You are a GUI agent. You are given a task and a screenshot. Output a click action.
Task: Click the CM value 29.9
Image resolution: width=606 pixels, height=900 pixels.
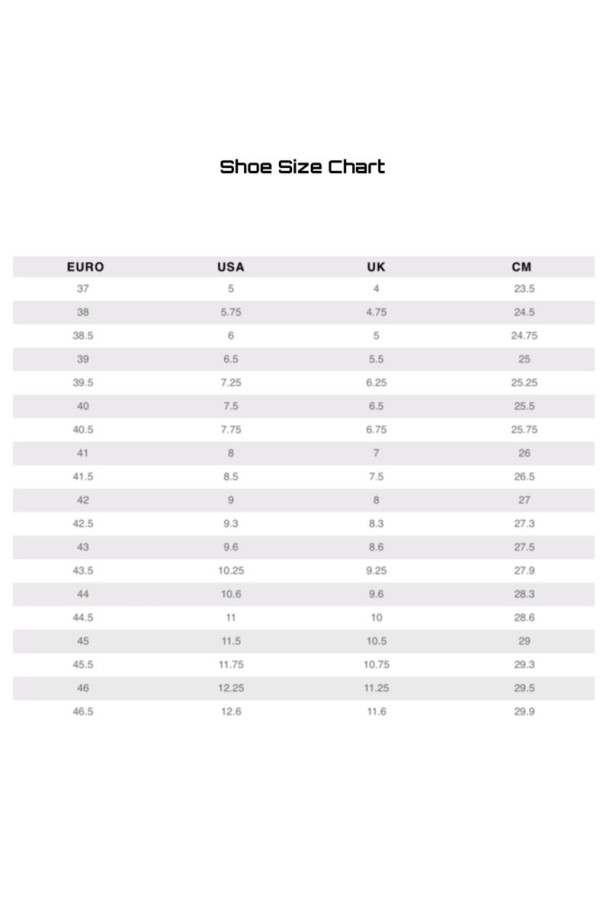525,712
